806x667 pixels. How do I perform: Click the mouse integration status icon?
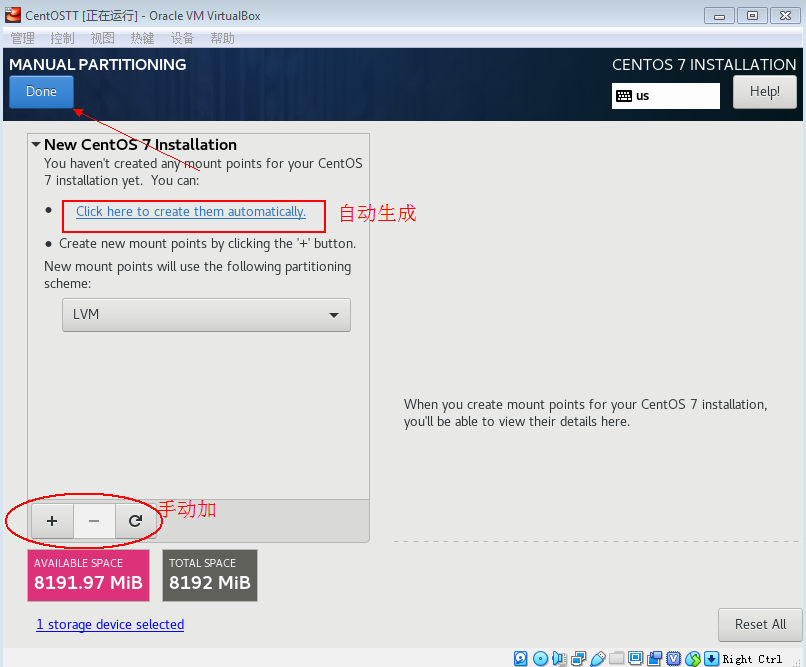(693, 658)
